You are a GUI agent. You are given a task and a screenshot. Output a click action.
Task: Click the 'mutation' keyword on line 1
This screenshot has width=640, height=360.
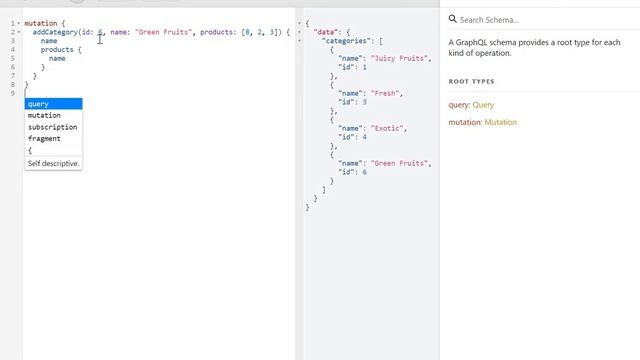point(40,23)
